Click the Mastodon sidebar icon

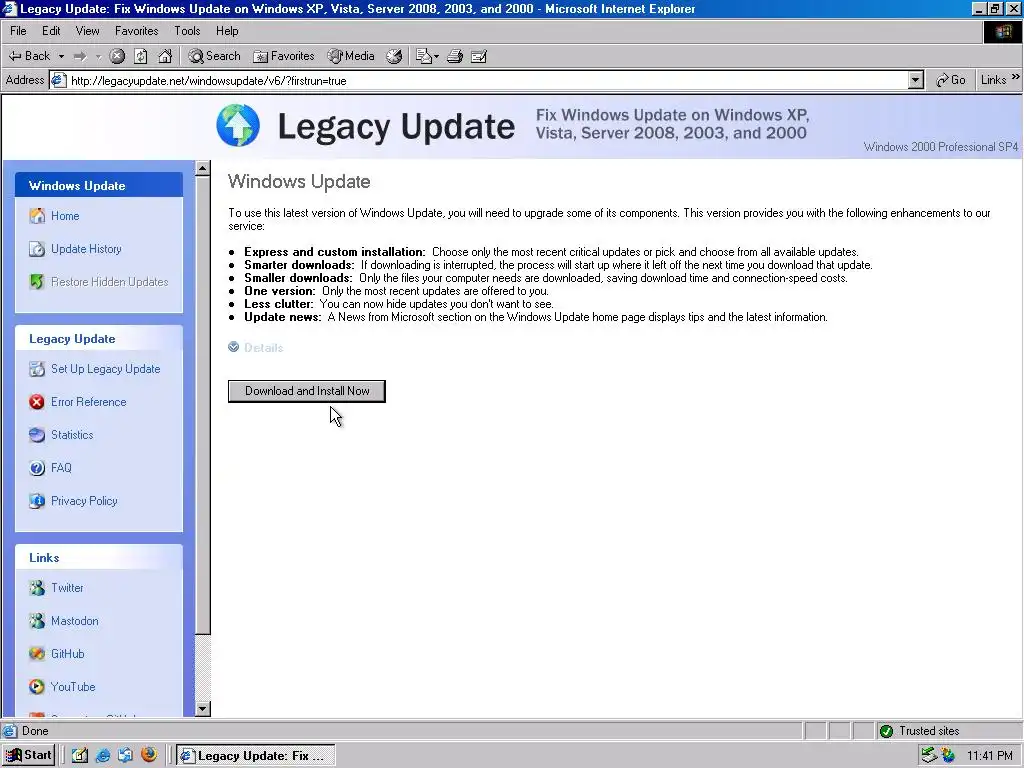pos(37,620)
